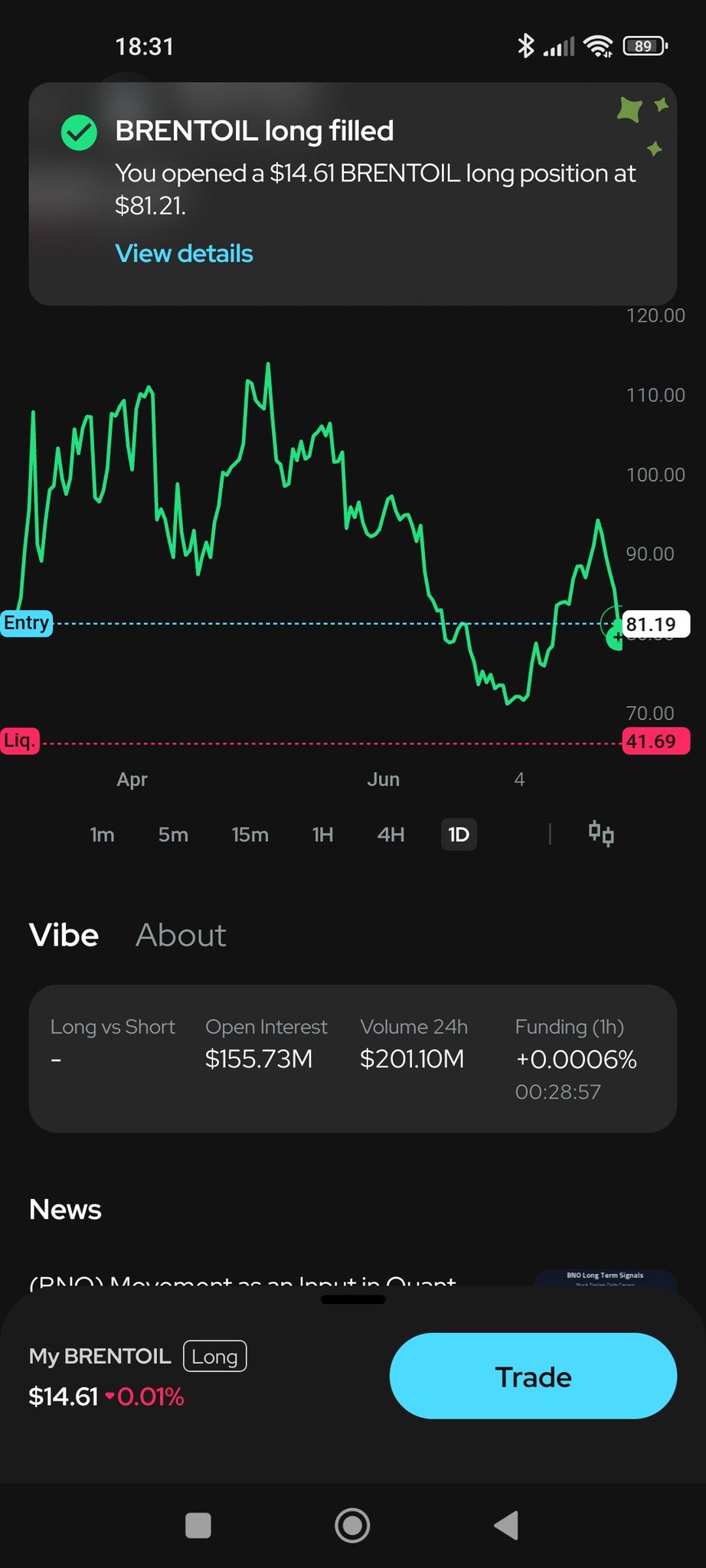Open View details link
This screenshot has height=1568, width=706.
[x=184, y=253]
